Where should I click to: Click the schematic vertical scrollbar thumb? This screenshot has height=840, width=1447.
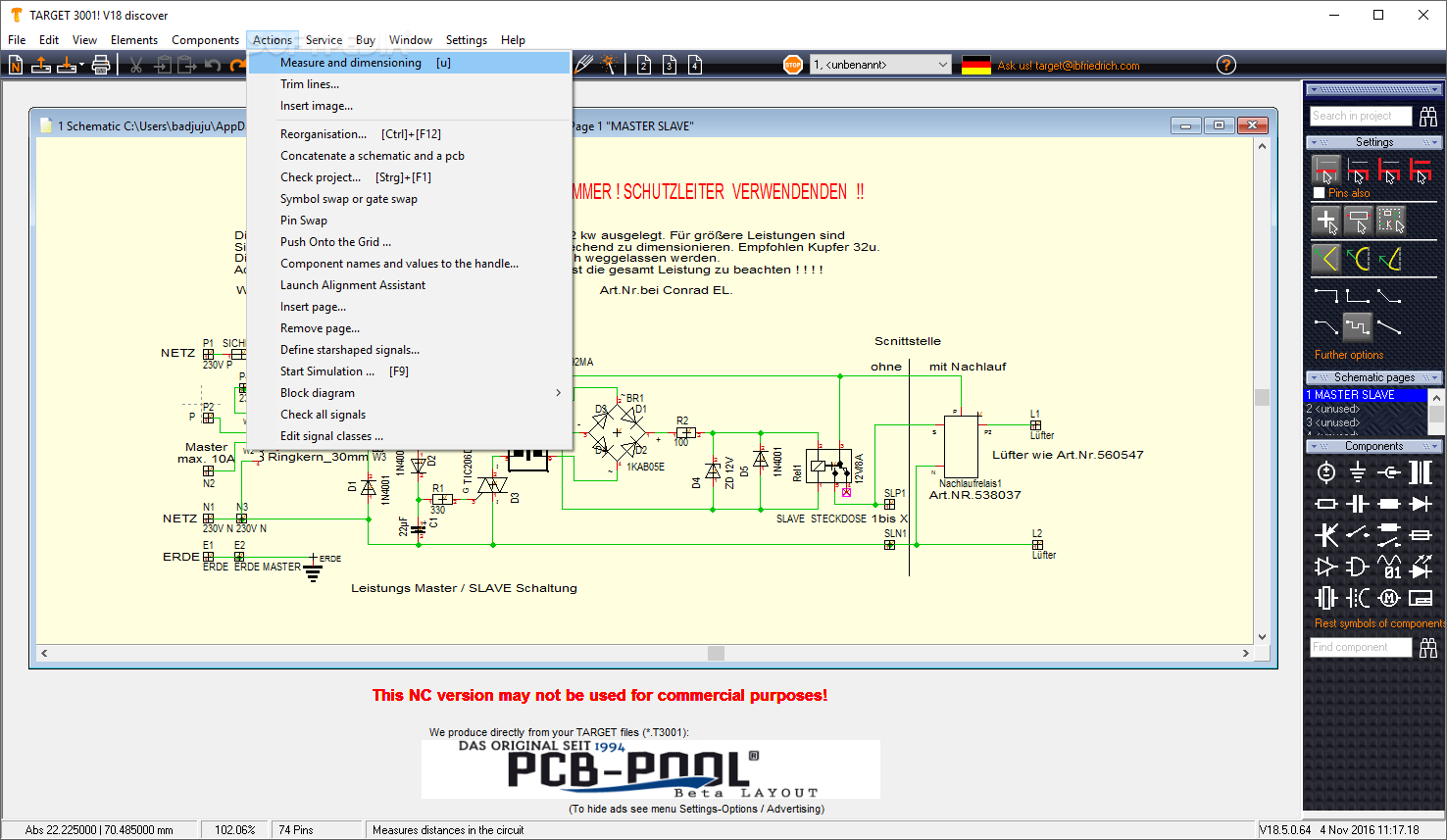(x=1262, y=397)
